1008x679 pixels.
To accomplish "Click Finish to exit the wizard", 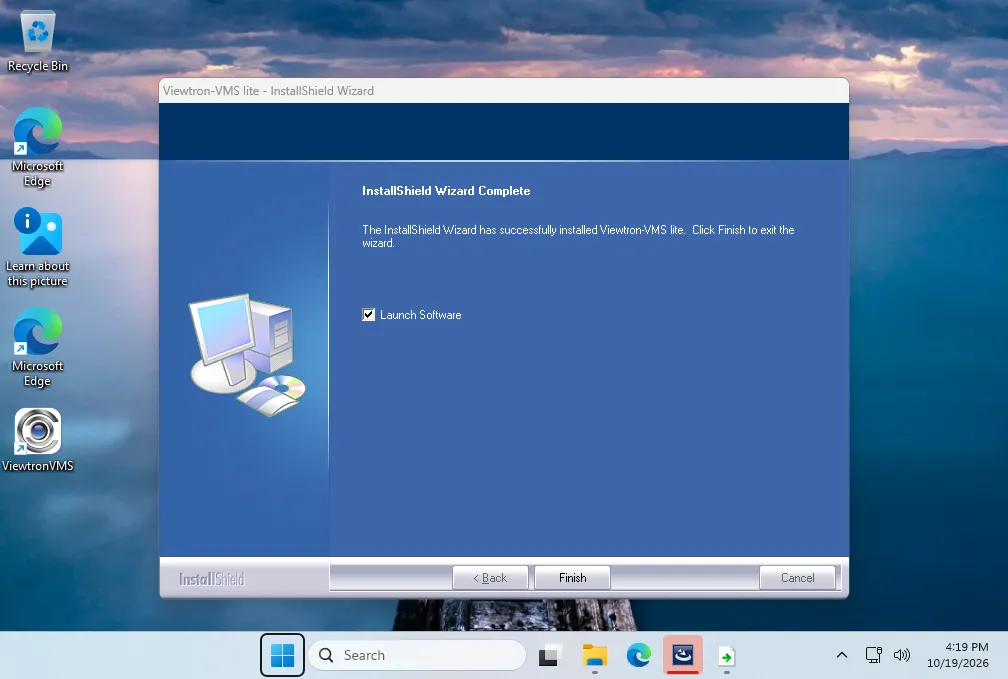I will pos(572,577).
